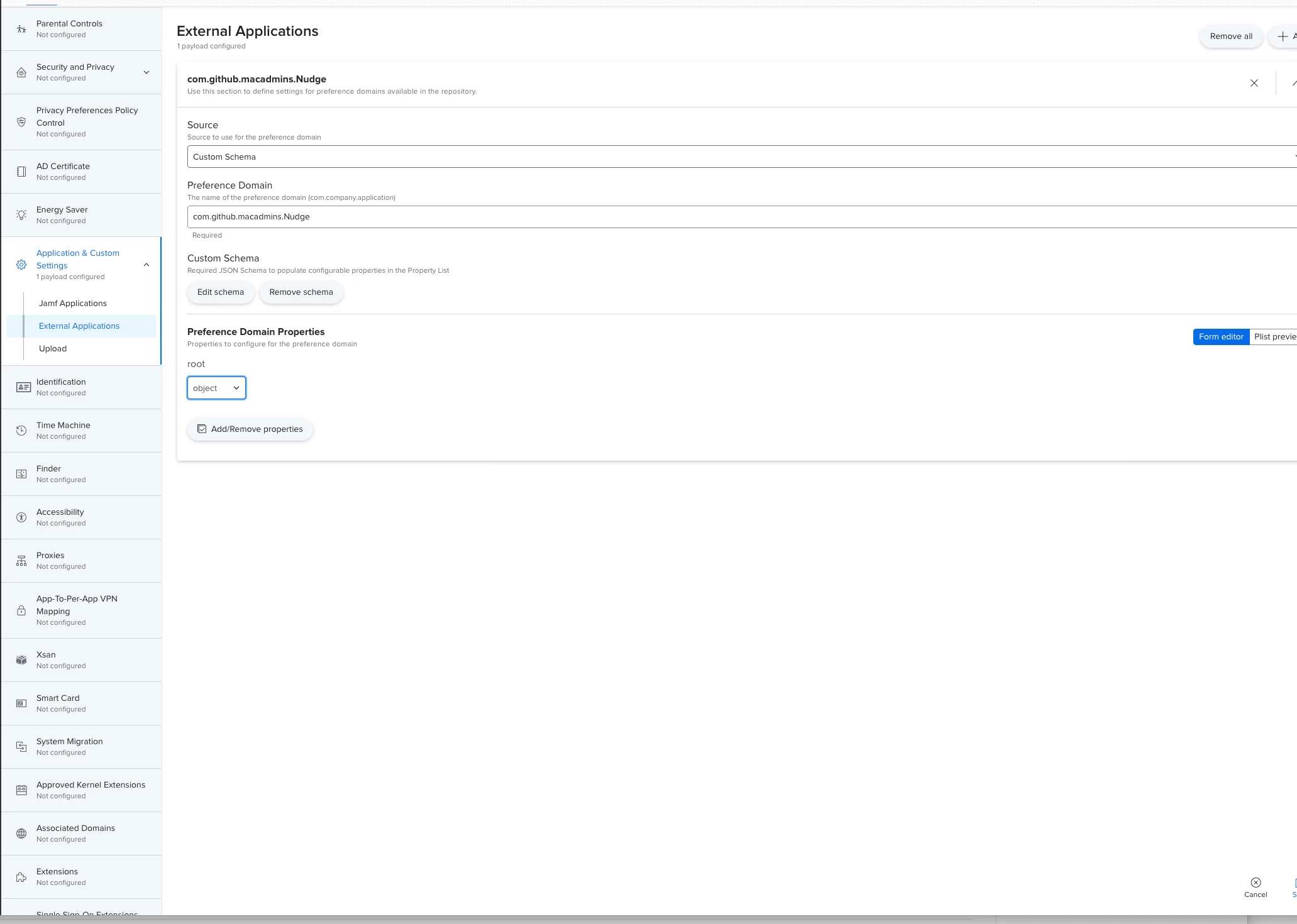Click the Cancel circle-X icon

tap(1256, 883)
